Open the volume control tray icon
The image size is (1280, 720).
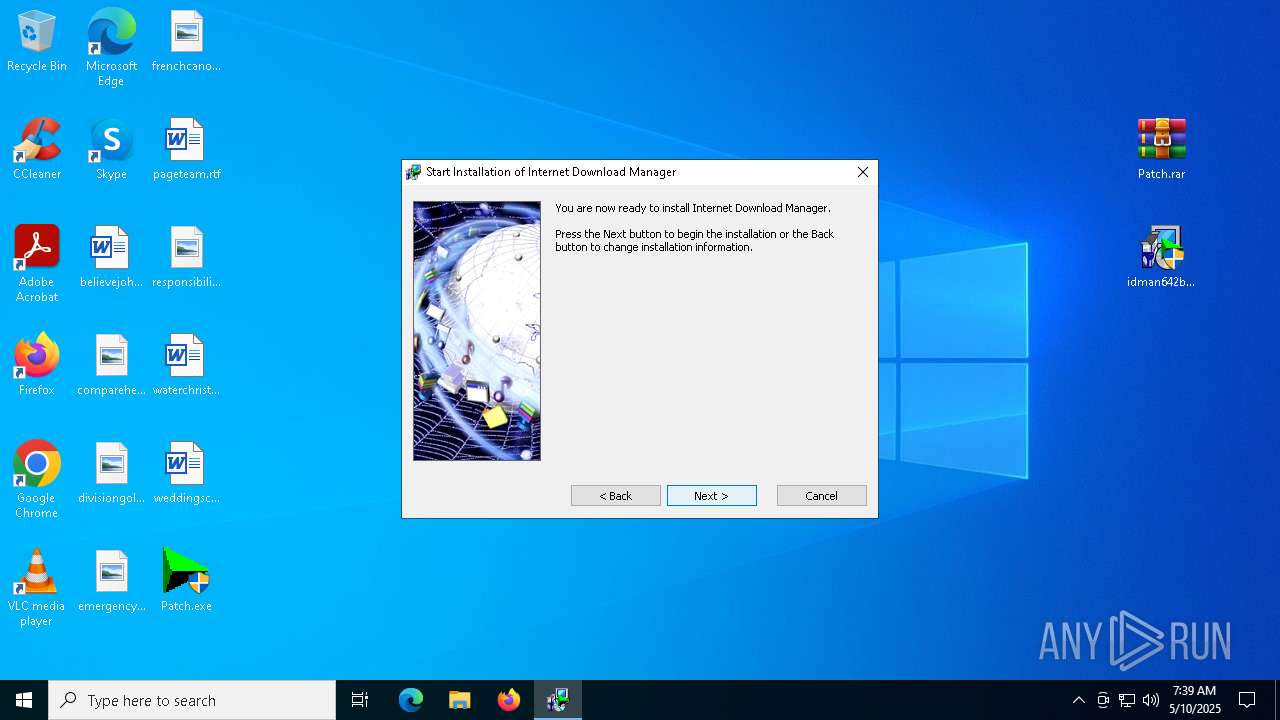click(x=1151, y=700)
